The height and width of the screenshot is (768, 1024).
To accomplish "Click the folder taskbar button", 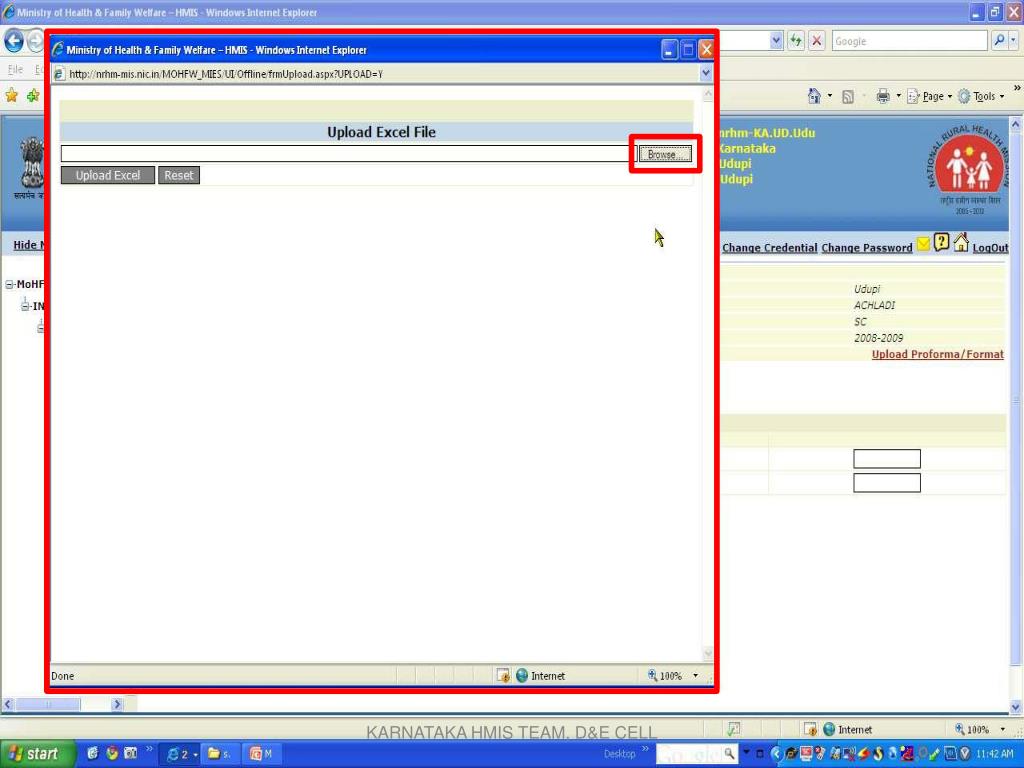I will tap(219, 754).
